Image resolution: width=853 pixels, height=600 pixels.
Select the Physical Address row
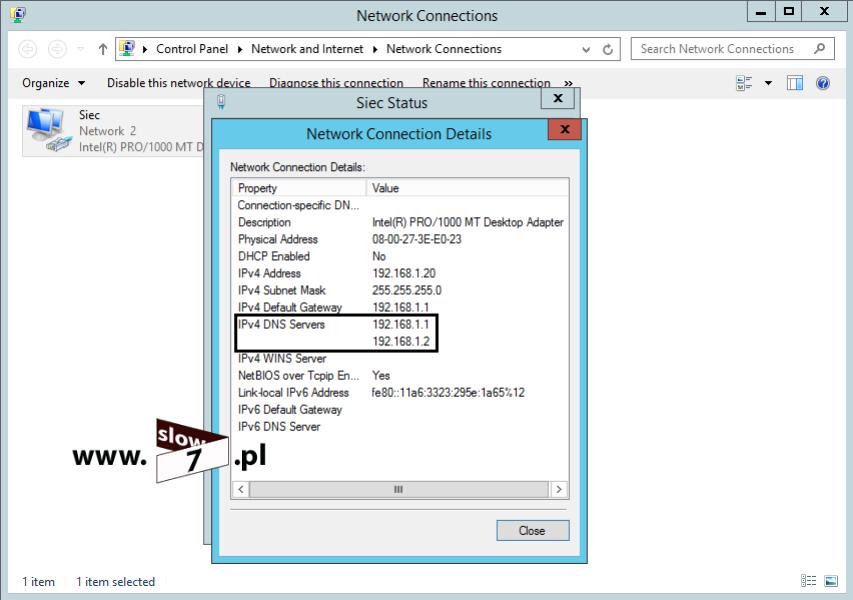pos(400,239)
